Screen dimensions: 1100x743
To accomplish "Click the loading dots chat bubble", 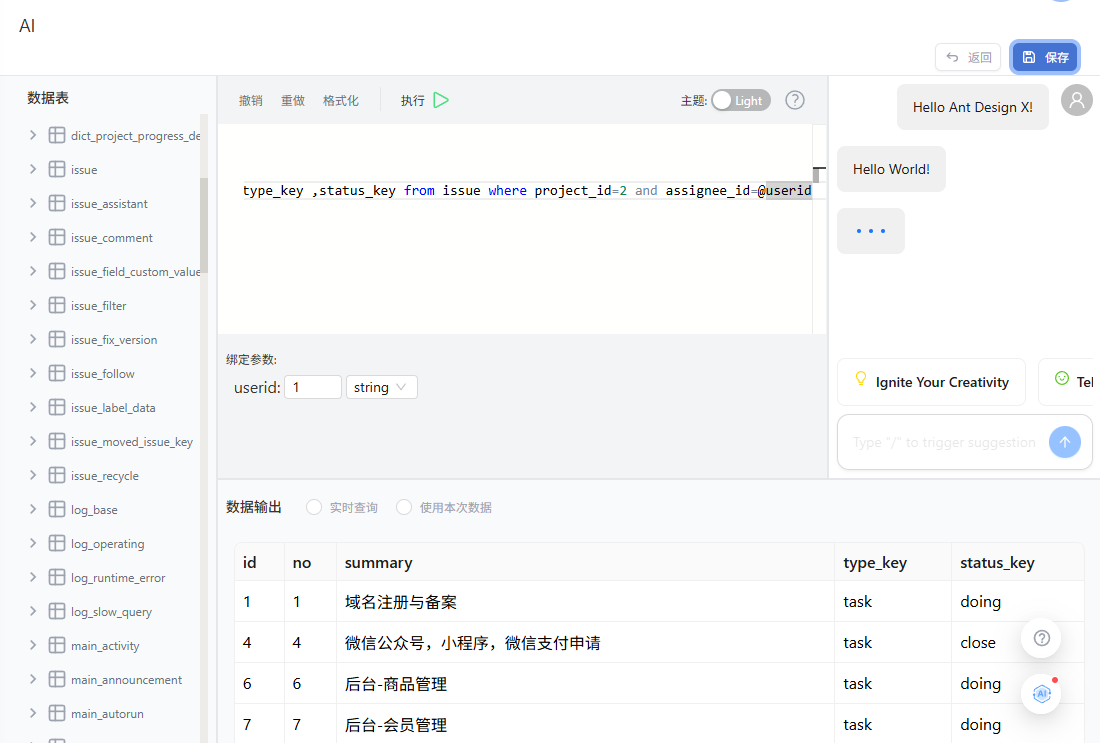I will point(871,231).
